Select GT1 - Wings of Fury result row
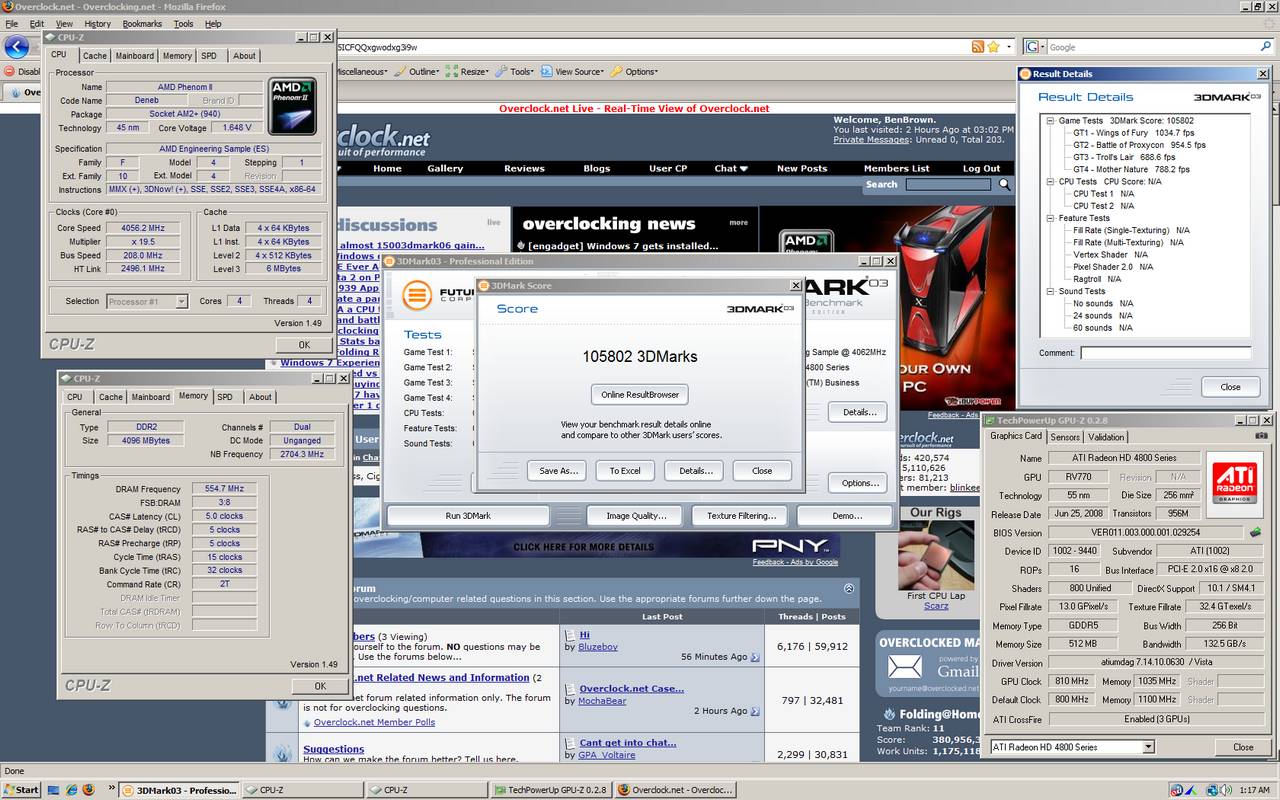 pos(1133,133)
